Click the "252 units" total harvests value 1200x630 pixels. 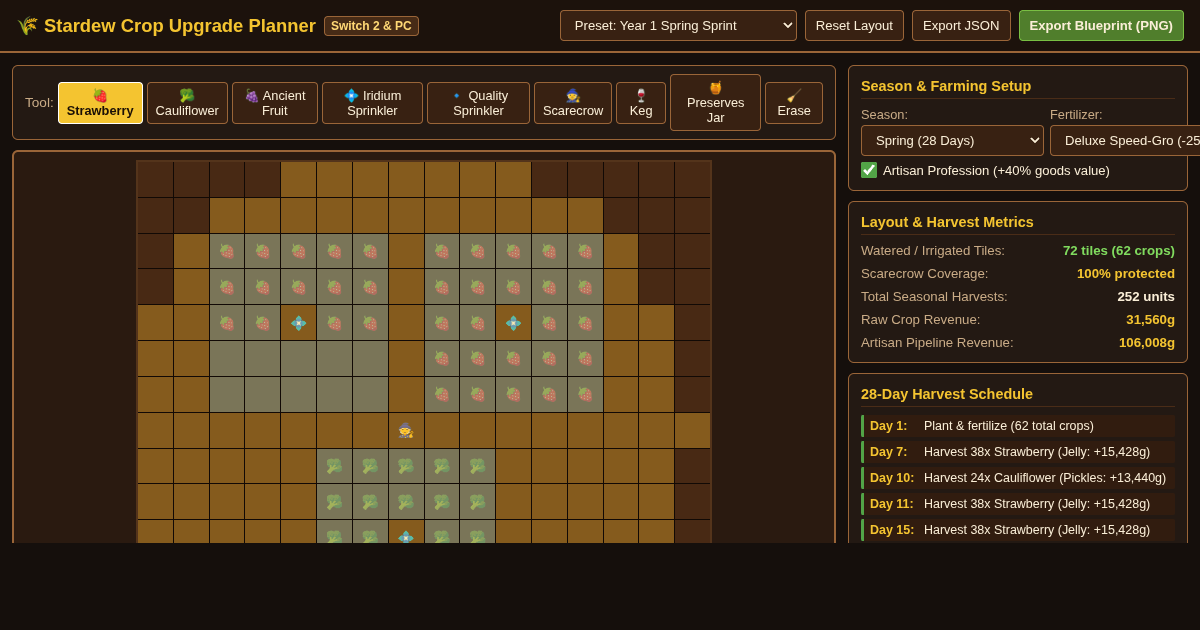pos(1146,297)
